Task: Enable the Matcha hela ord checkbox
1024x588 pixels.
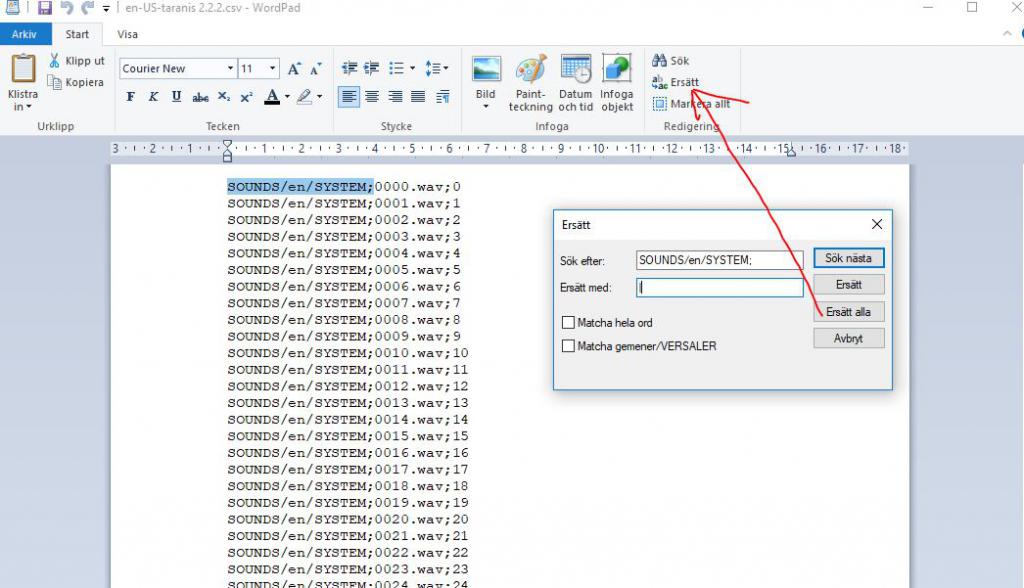Action: [x=569, y=323]
